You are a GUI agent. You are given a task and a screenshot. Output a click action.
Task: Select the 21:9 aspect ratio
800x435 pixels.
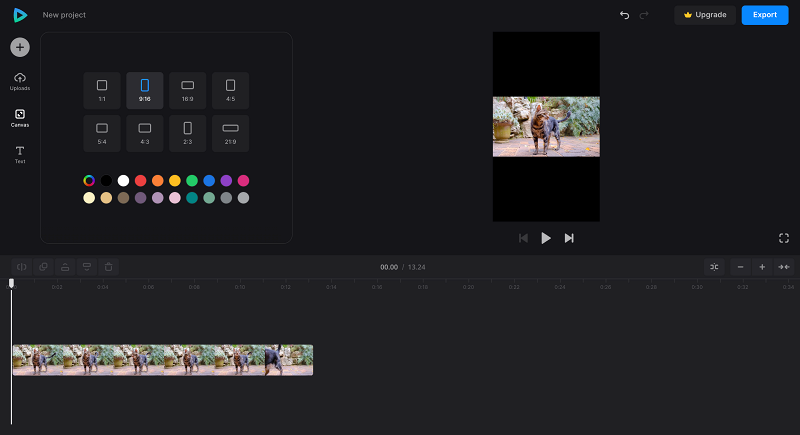click(231, 133)
